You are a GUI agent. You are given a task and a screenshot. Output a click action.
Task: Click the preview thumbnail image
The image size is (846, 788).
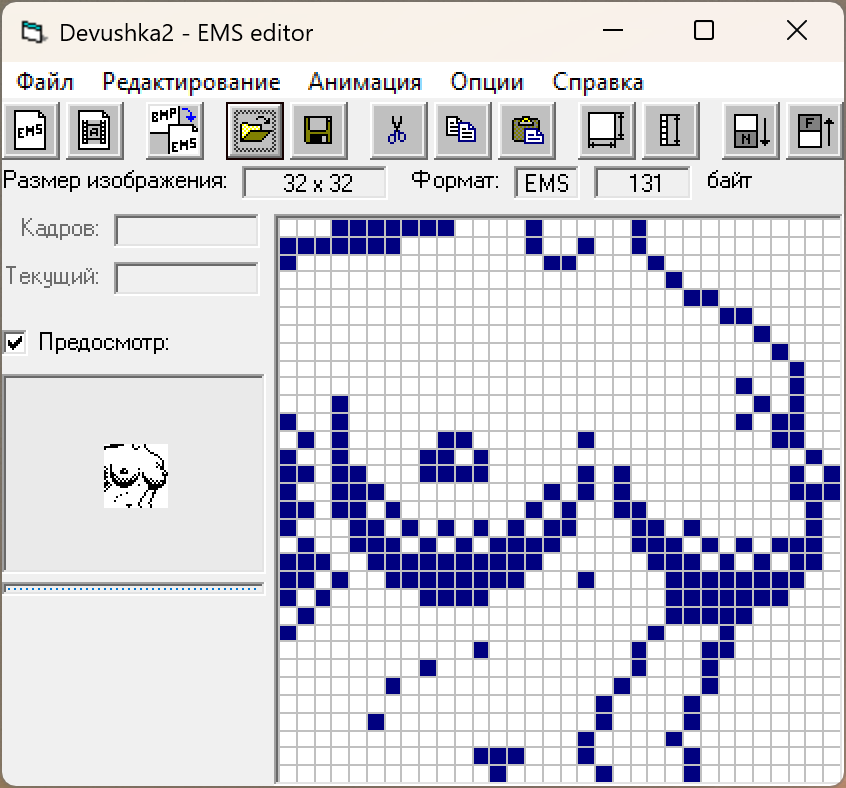(x=135, y=476)
